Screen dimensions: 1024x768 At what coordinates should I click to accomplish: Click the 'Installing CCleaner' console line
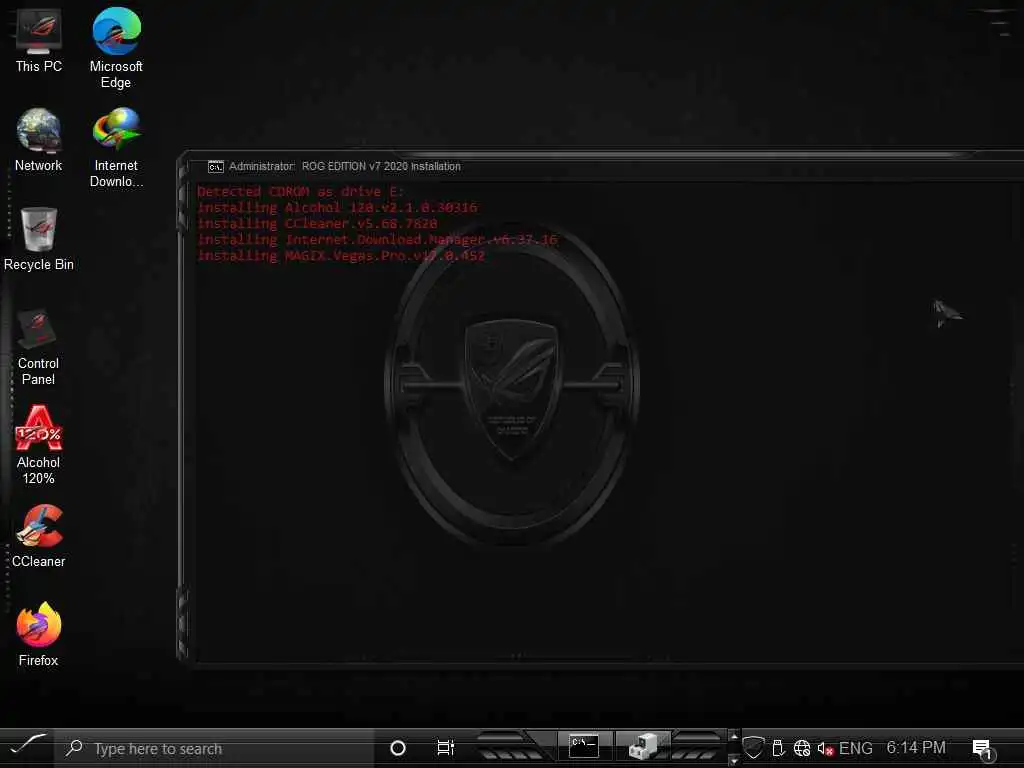(317, 224)
